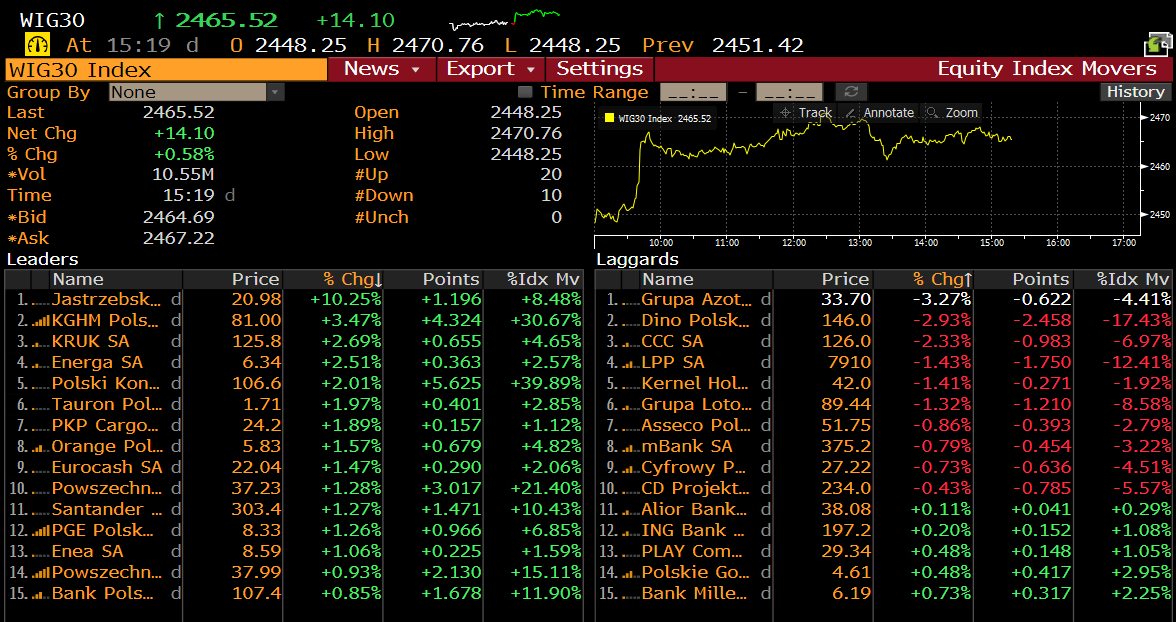Image resolution: width=1176 pixels, height=622 pixels.
Task: Sort Leaders by % Chg column header
Action: [x=332, y=279]
